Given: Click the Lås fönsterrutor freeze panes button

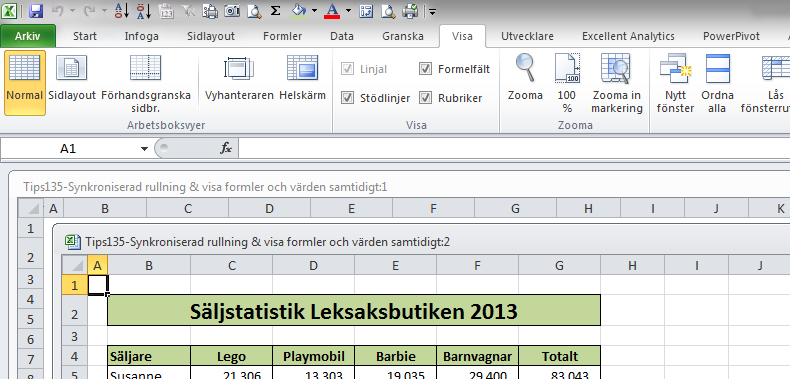Looking at the screenshot, I should coord(766,83).
